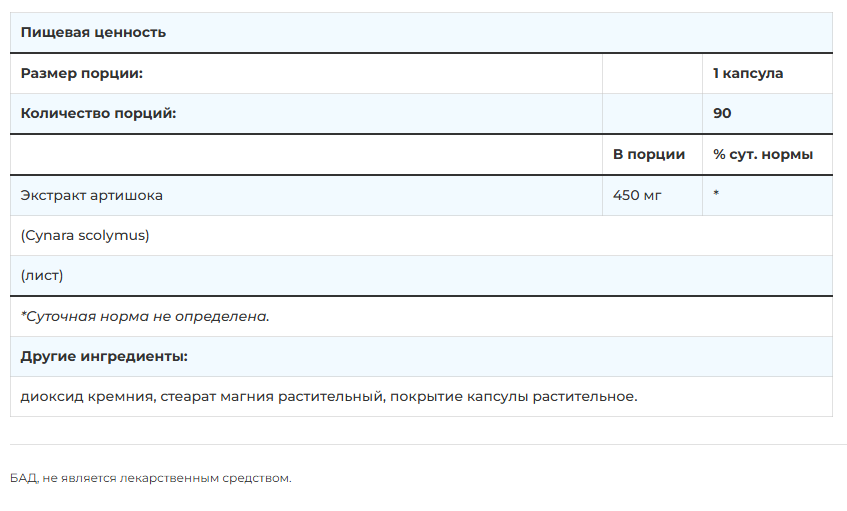The image size is (847, 511).
Task: Click the empty cell left of 'В порции'
Action: tap(306, 154)
